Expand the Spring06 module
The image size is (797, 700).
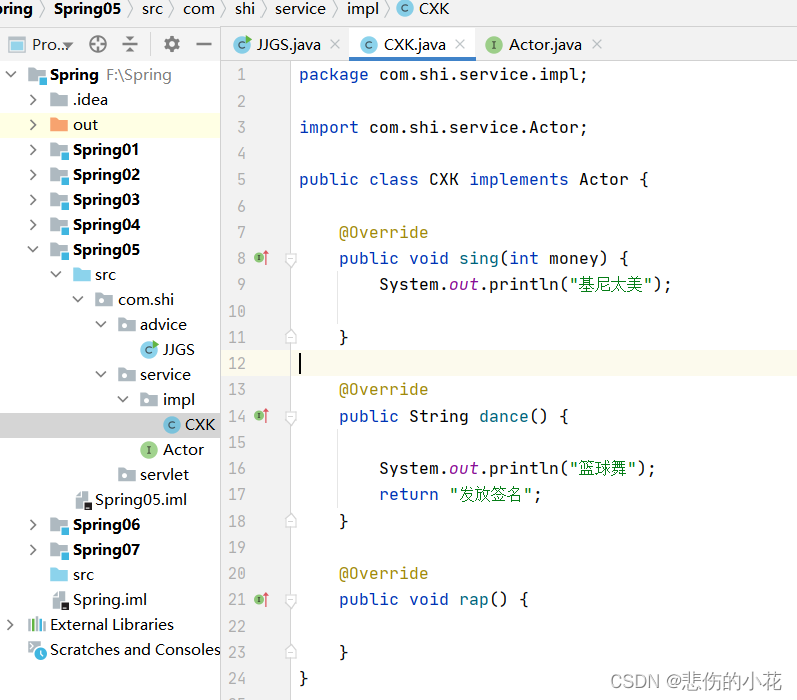click(33, 524)
